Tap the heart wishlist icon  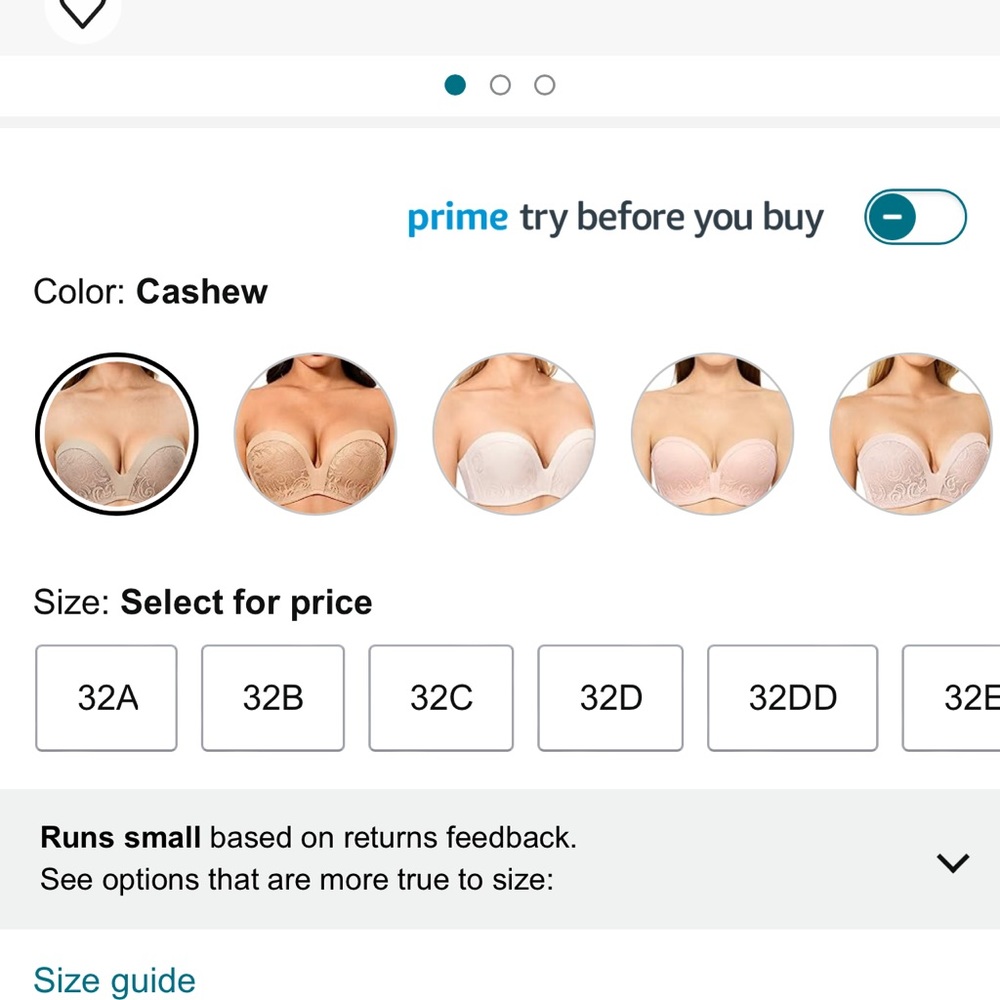[x=82, y=11]
